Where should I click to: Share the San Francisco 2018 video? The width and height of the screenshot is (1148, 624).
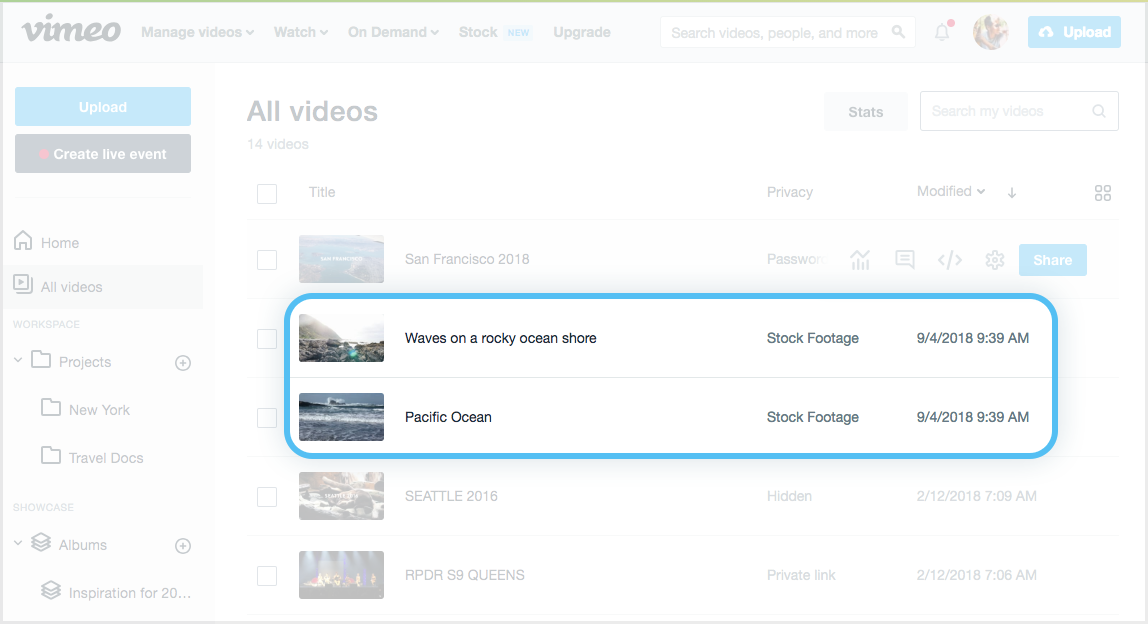pyautogui.click(x=1053, y=260)
